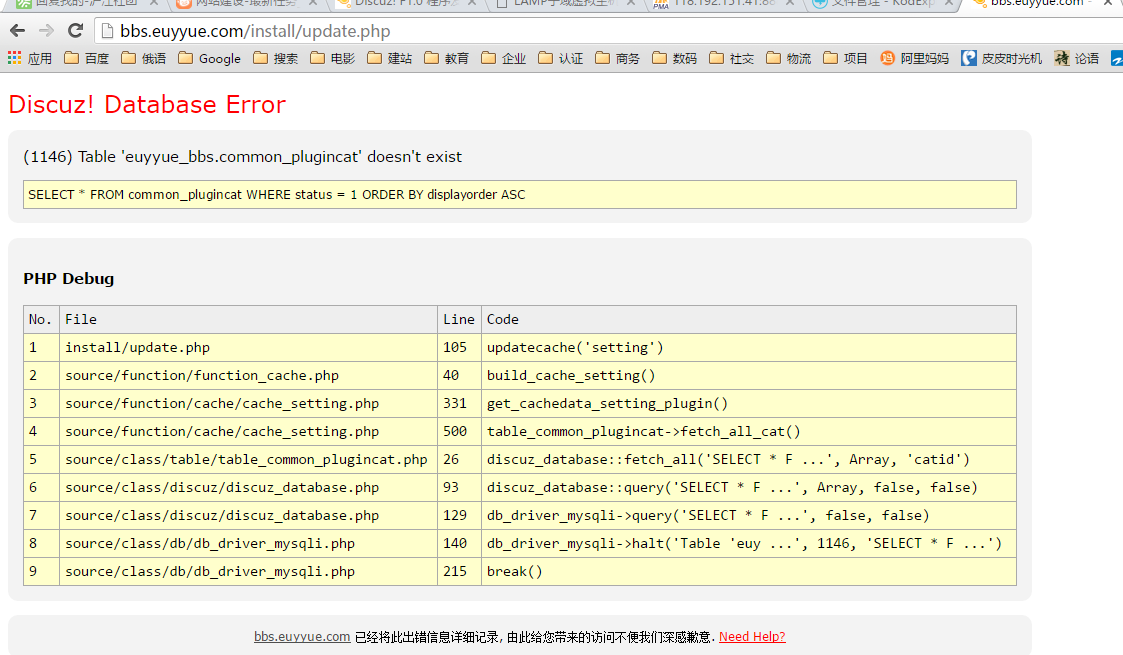Click build_cache_setting() code cell
The image size is (1123, 655).
pyautogui.click(x=748, y=375)
